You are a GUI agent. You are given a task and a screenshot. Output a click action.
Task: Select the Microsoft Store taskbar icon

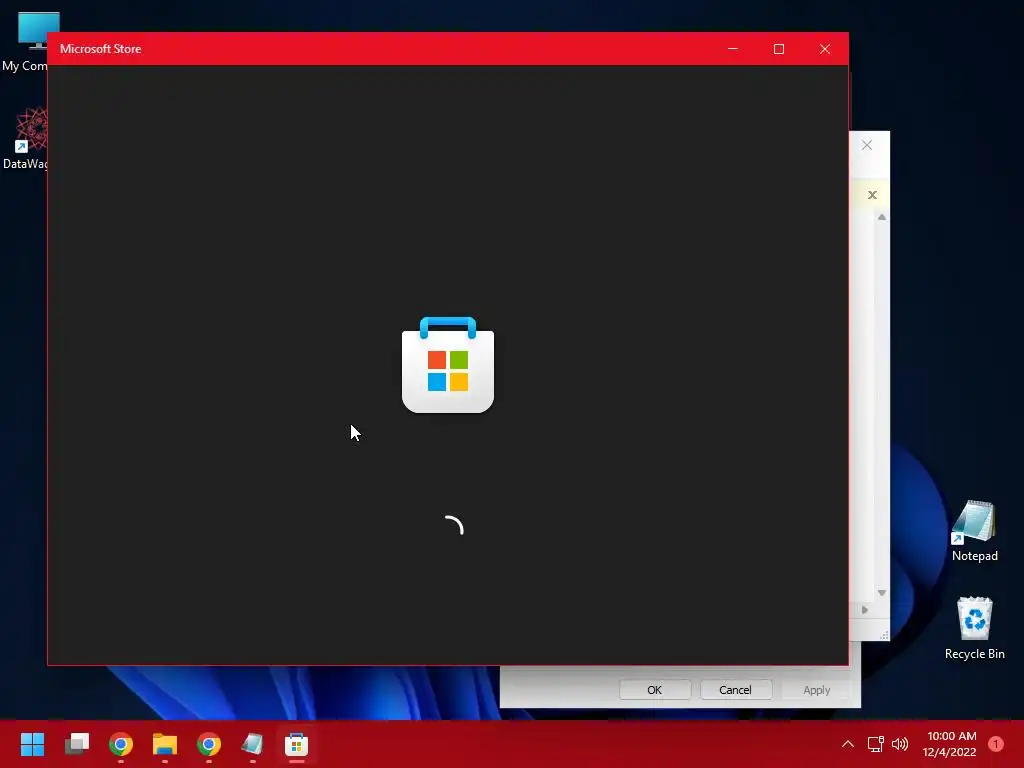[296, 744]
